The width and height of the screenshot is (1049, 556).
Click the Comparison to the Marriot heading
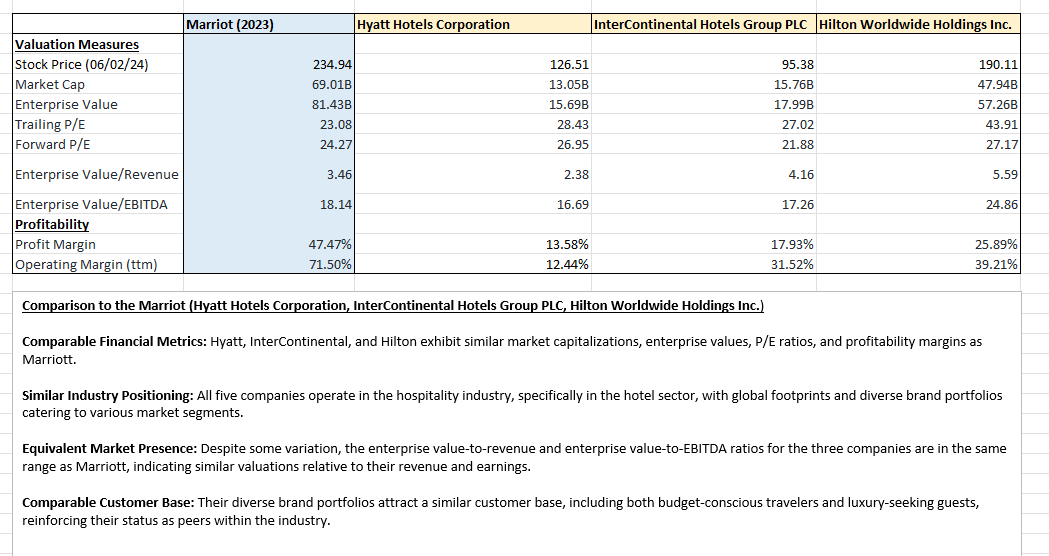[393, 306]
